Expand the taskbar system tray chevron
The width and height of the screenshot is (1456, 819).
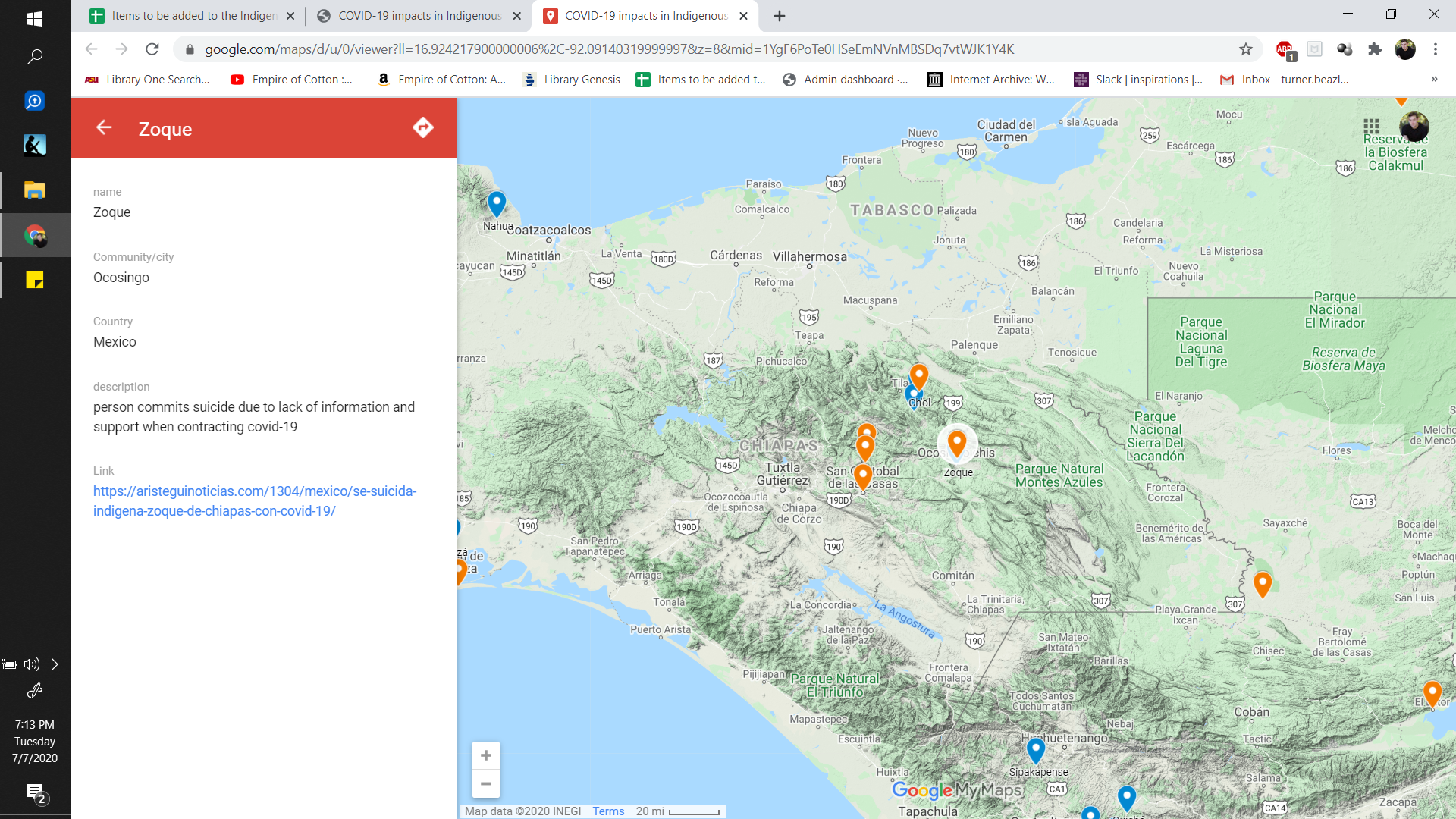click(x=55, y=664)
